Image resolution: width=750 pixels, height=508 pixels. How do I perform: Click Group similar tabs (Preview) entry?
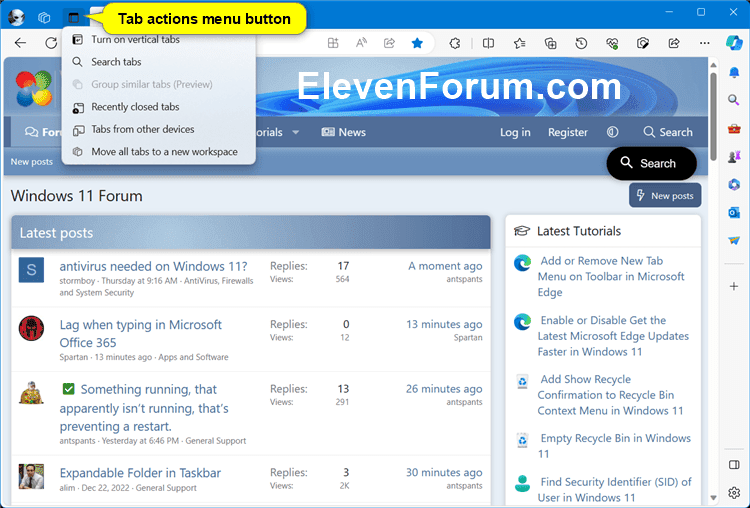pos(158,85)
